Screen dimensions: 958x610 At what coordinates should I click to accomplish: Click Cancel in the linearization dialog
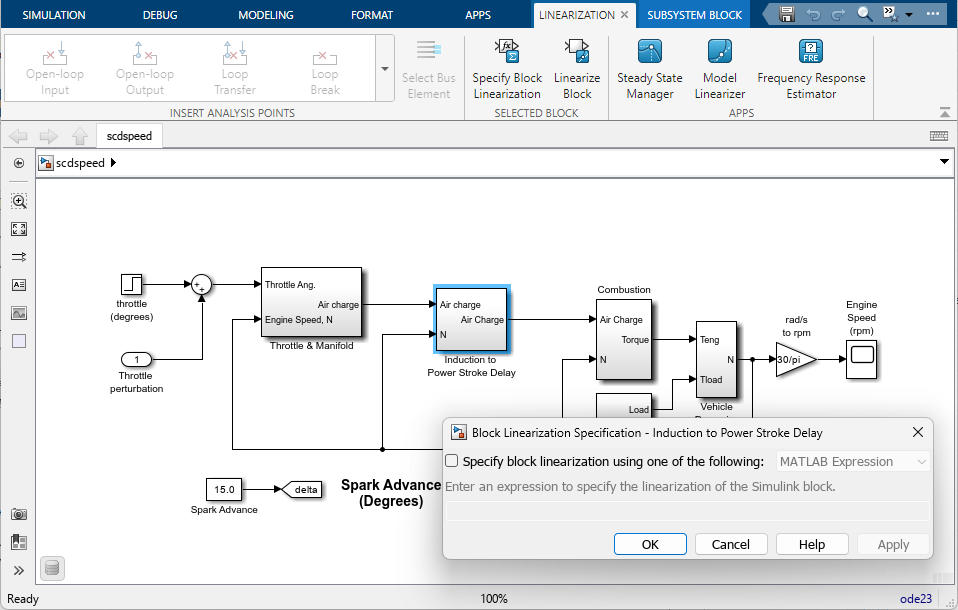731,544
